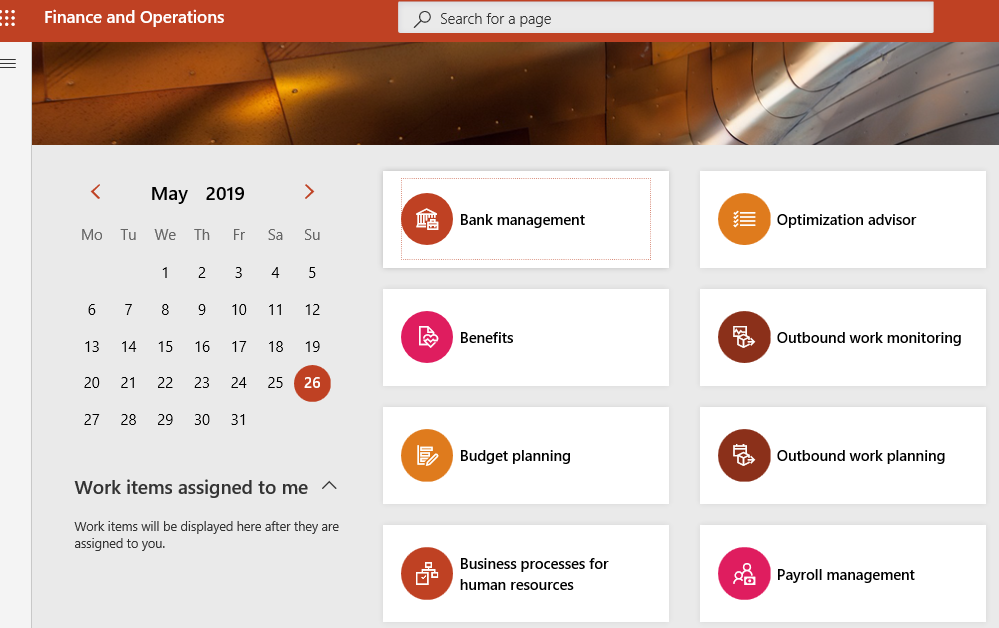
Task: Go to next month in calendar
Action: tap(309, 192)
